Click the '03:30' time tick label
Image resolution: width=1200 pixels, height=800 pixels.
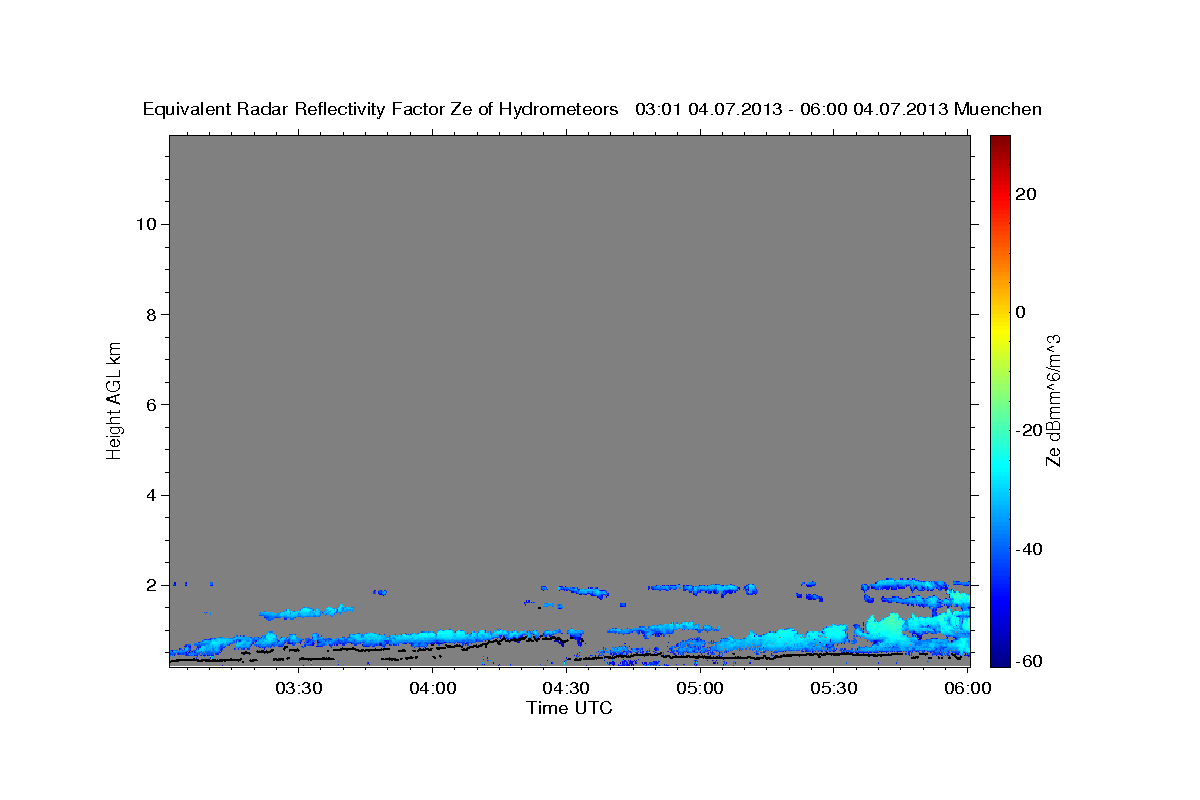point(298,689)
